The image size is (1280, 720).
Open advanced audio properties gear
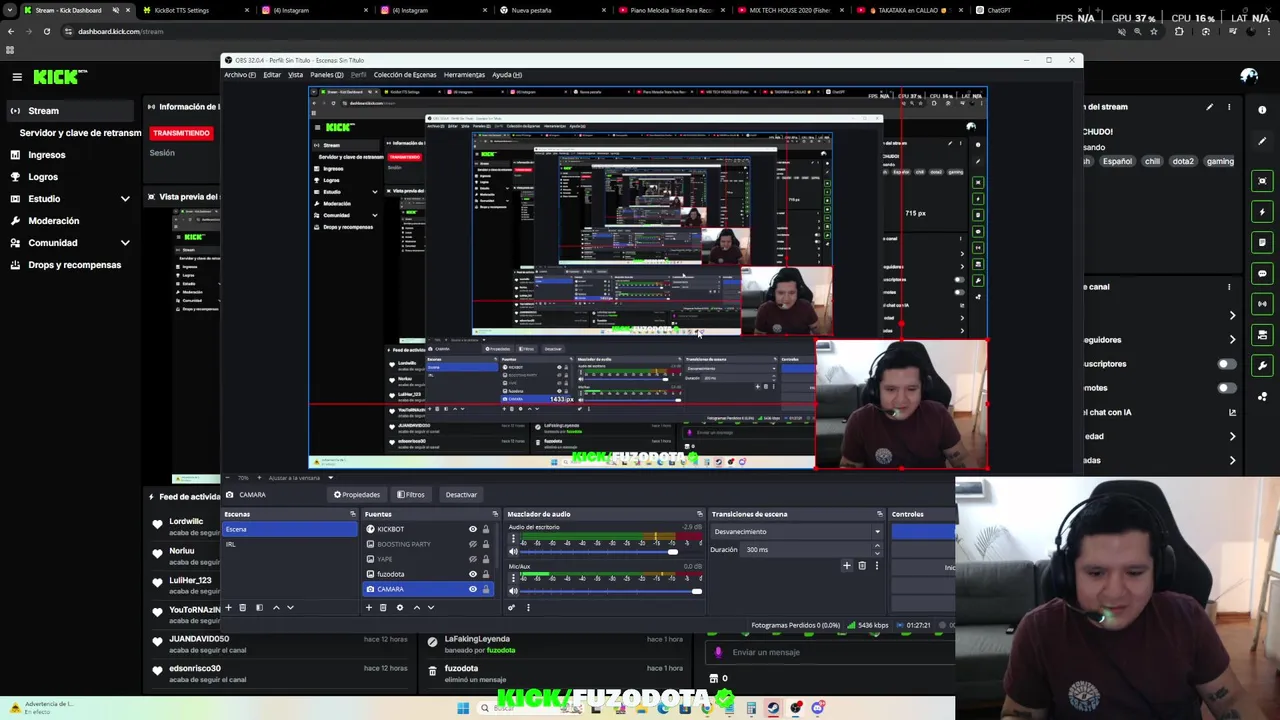(x=511, y=608)
